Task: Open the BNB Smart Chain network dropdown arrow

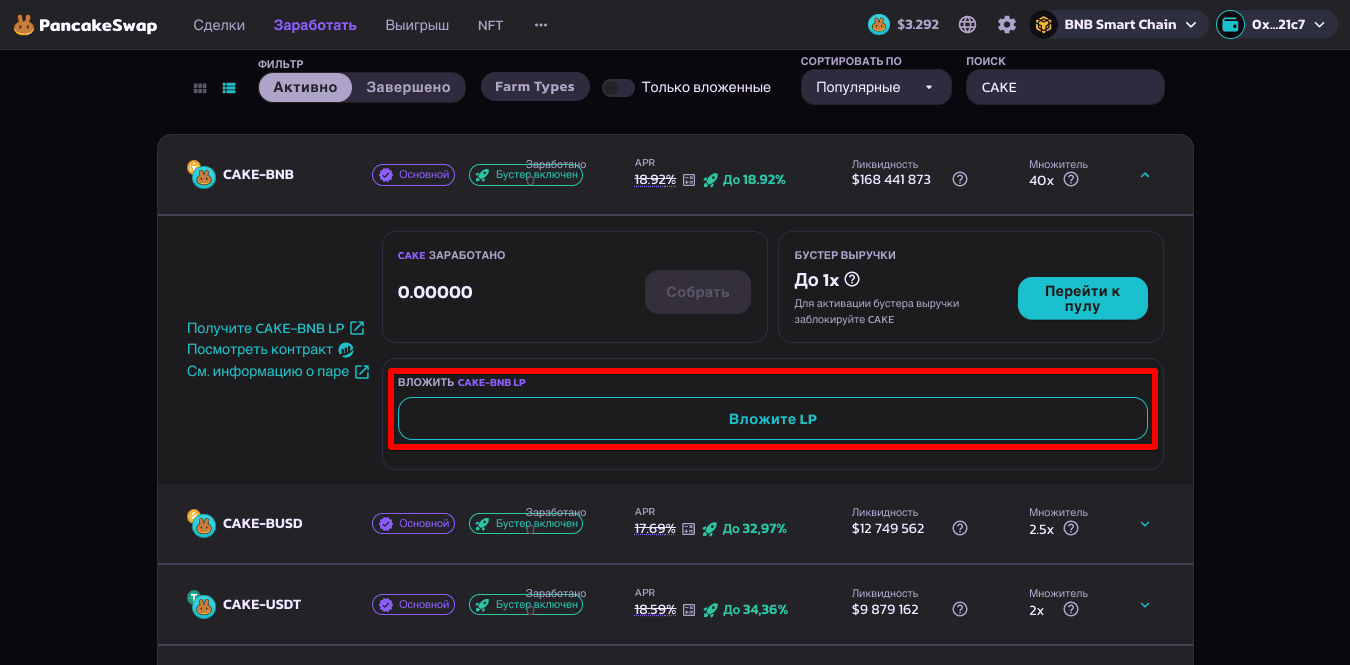Action: (x=1190, y=25)
